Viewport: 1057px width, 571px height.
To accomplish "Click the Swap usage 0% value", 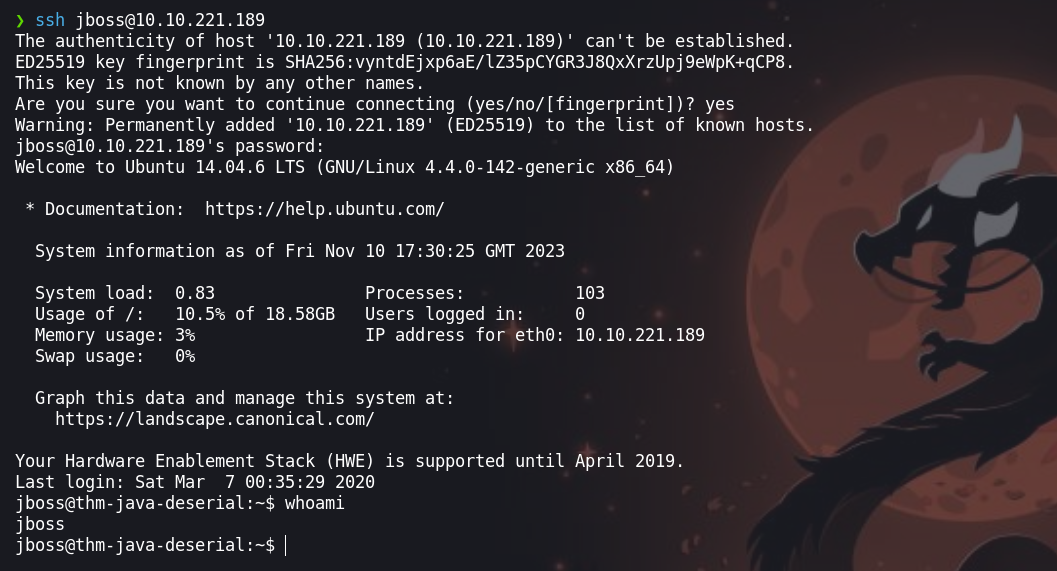I will pos(185,356).
